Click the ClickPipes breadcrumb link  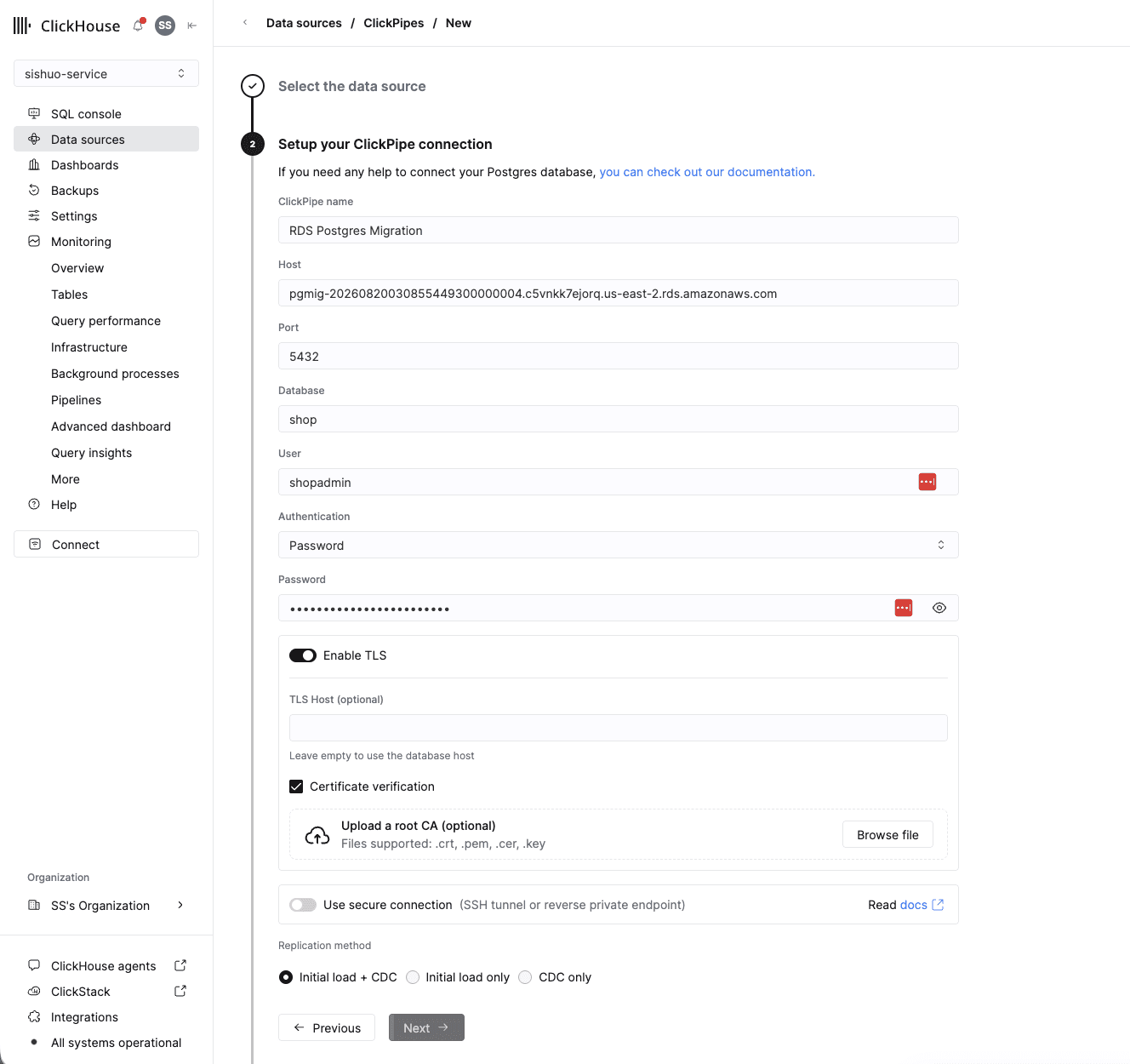[x=393, y=23]
